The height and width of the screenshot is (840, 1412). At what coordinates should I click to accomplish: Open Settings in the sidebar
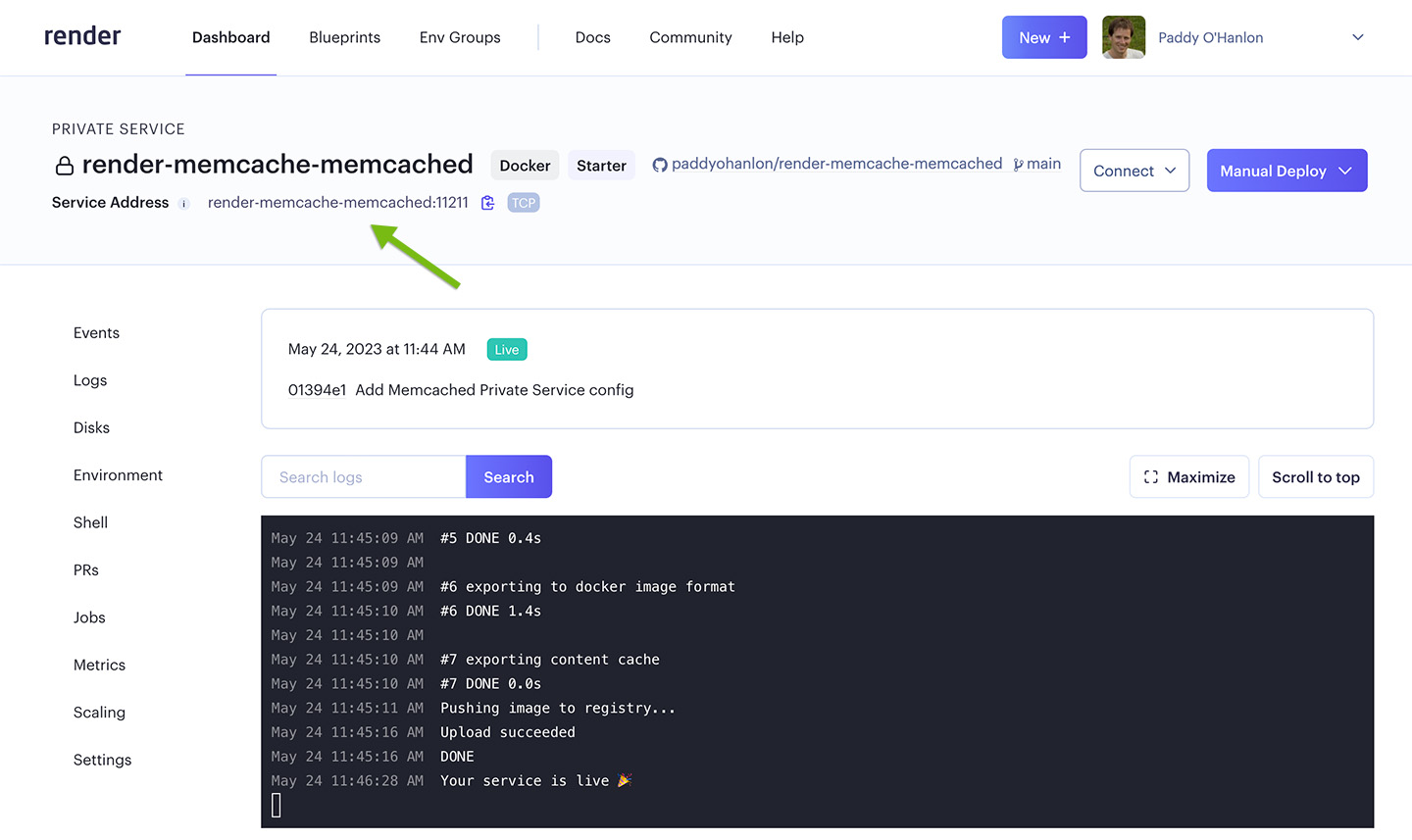point(102,760)
